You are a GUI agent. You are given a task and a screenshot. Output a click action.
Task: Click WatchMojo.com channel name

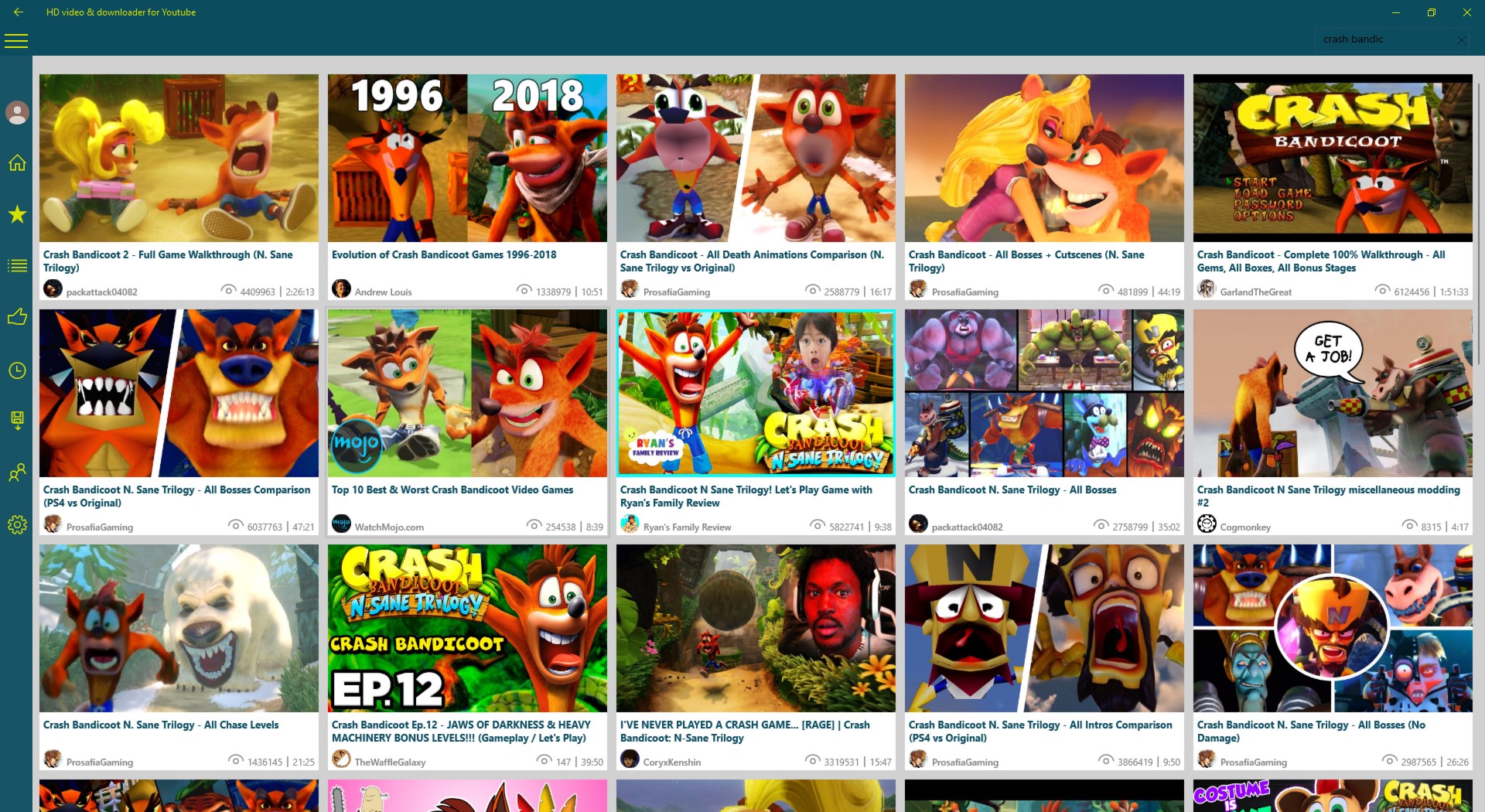coord(389,527)
